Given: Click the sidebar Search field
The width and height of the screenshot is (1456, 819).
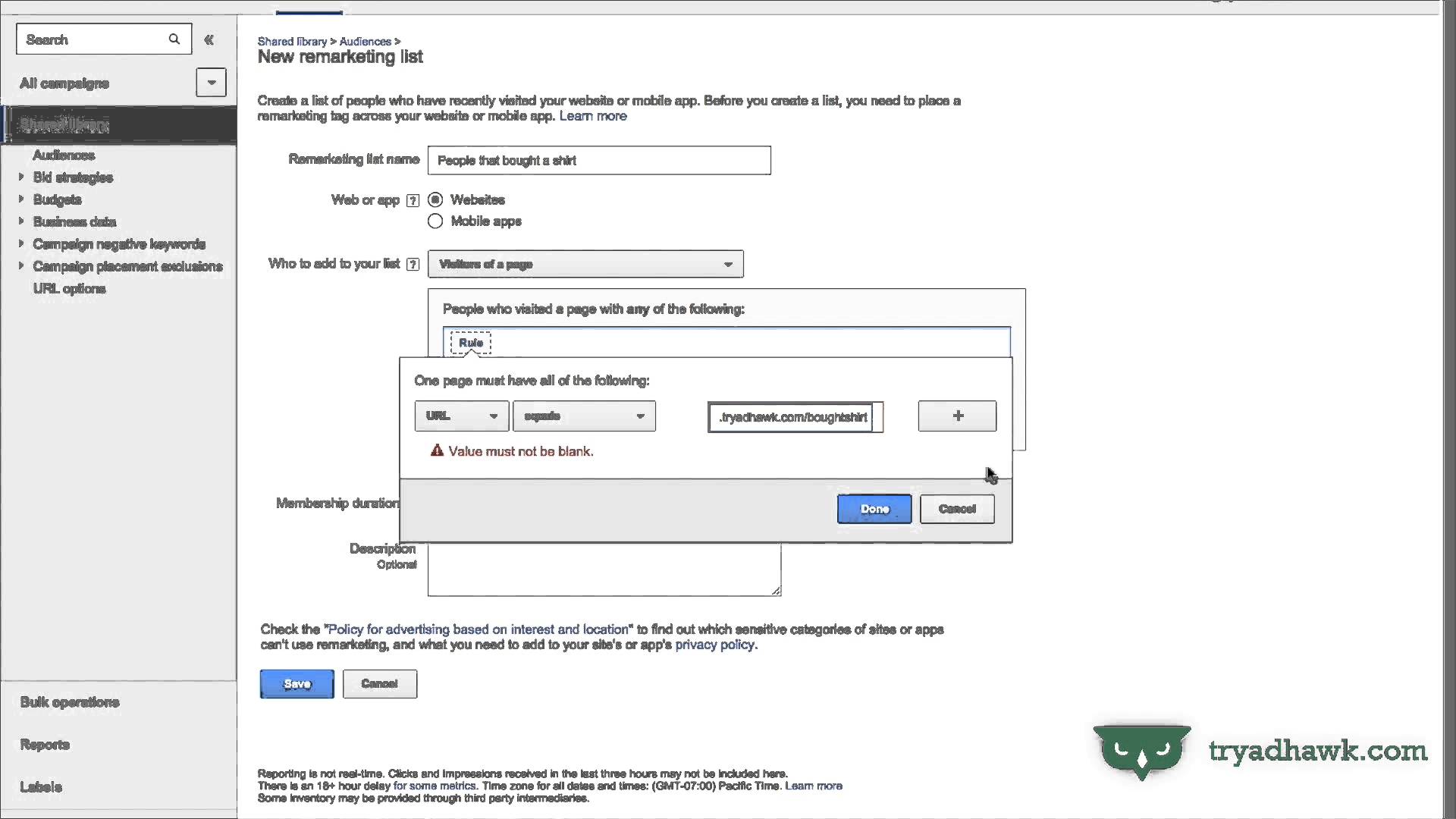Looking at the screenshot, I should point(103,39).
